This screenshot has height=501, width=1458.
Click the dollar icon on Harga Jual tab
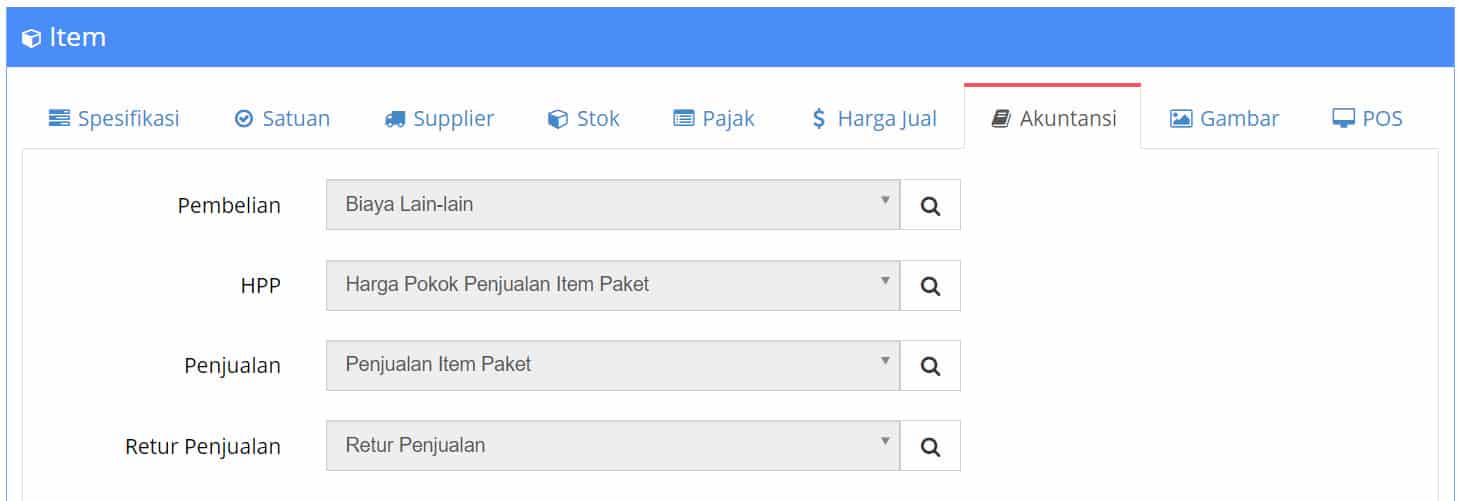pyautogui.click(x=819, y=119)
